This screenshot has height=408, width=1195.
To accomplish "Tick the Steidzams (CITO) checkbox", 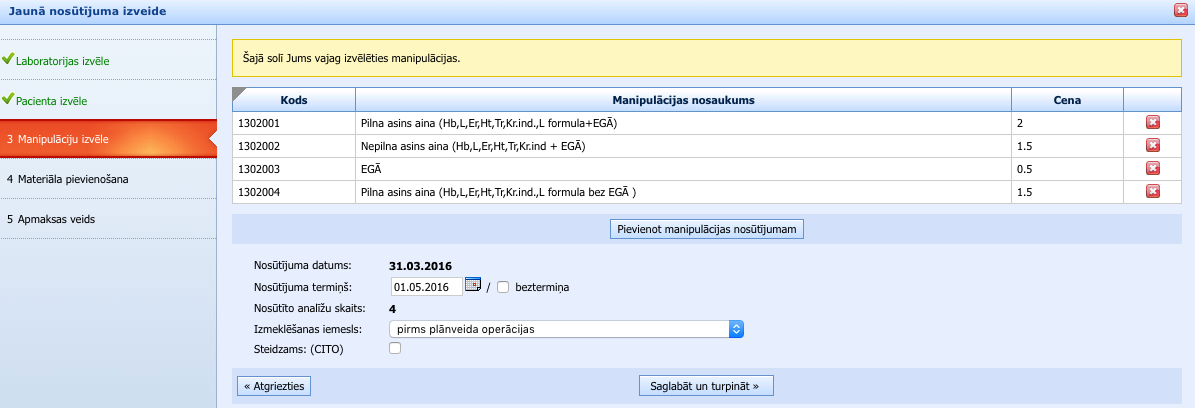I will pos(395,348).
